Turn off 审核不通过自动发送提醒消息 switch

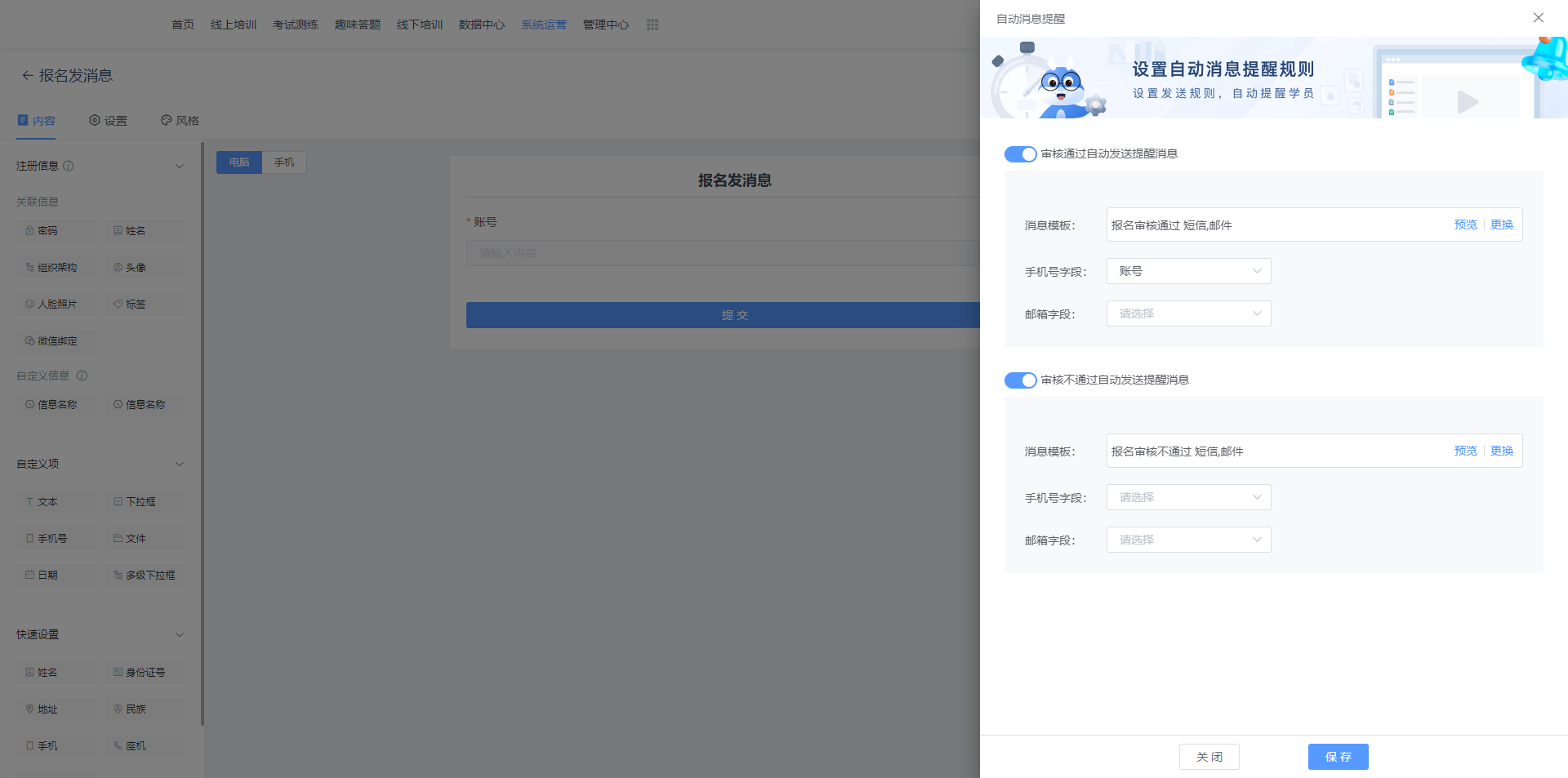[1020, 380]
